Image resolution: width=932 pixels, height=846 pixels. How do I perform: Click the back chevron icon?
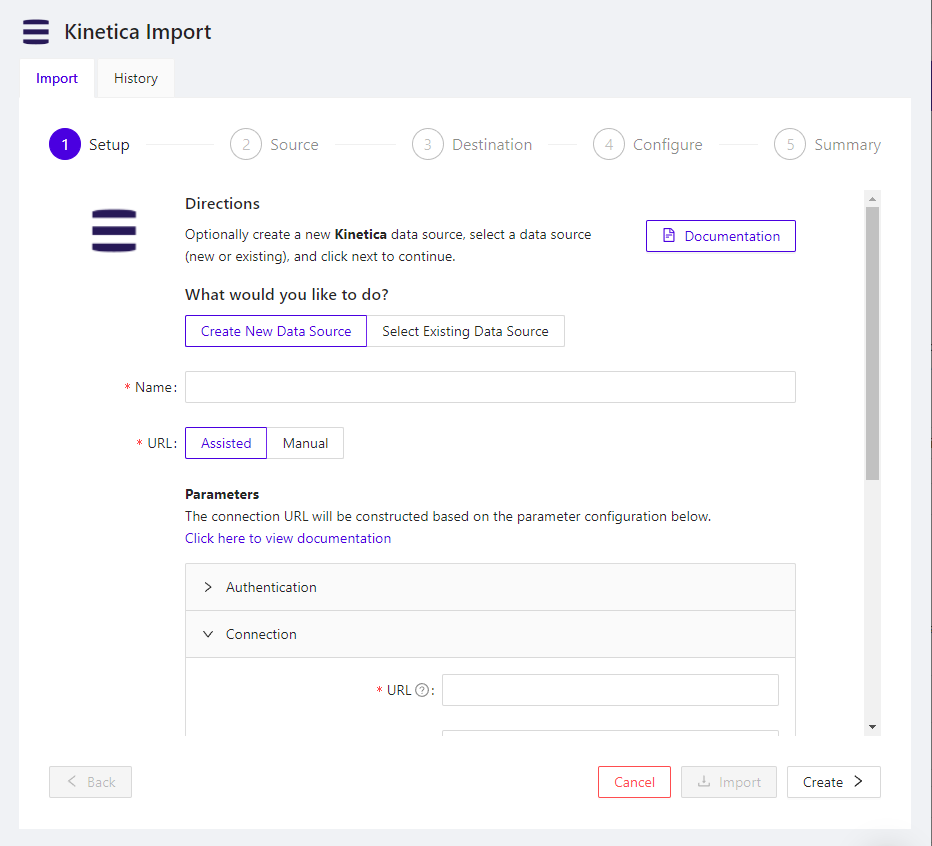point(71,782)
